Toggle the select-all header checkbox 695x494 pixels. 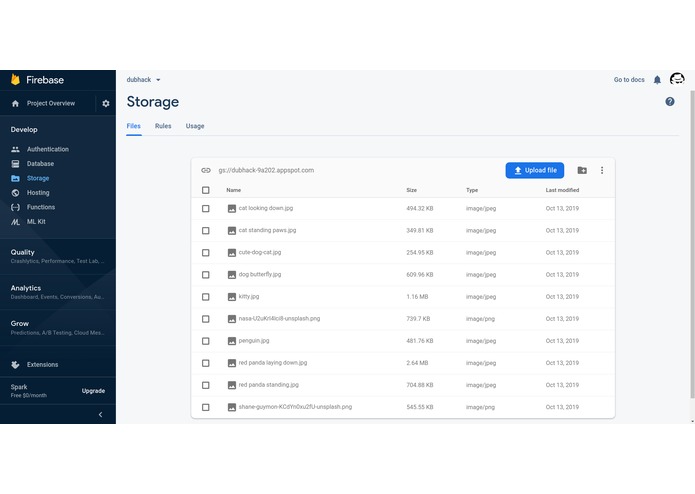pos(206,190)
